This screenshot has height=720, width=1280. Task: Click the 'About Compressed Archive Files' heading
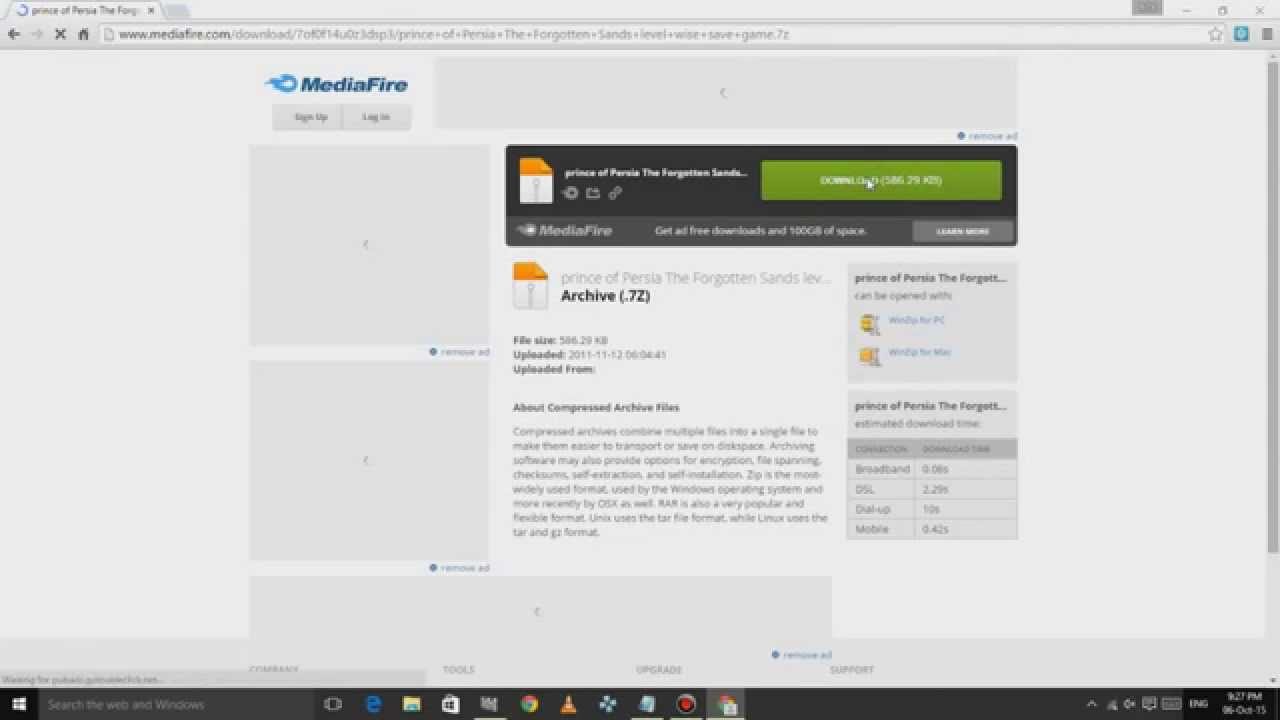click(x=596, y=407)
